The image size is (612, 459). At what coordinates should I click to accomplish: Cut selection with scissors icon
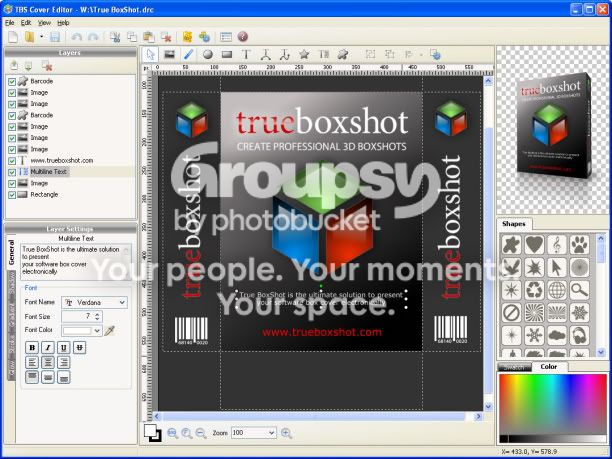point(115,37)
